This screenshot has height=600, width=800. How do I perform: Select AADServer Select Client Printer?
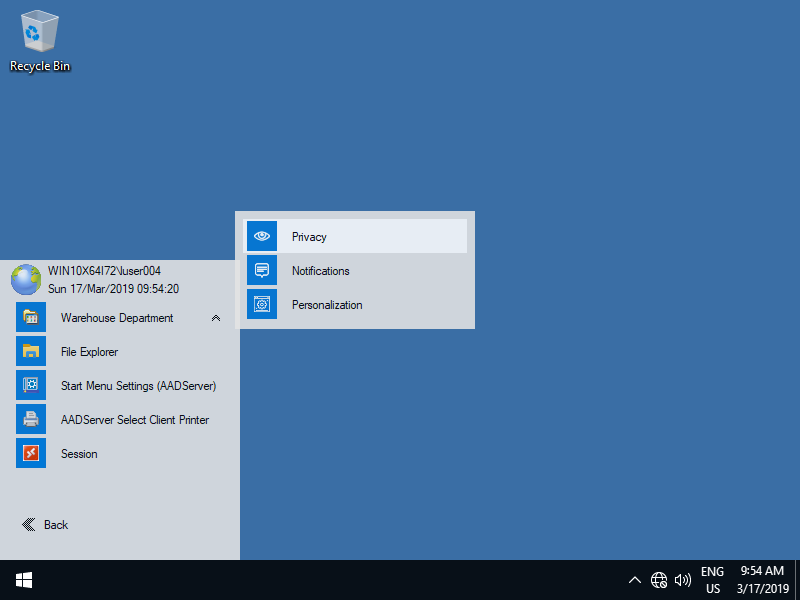[135, 420]
